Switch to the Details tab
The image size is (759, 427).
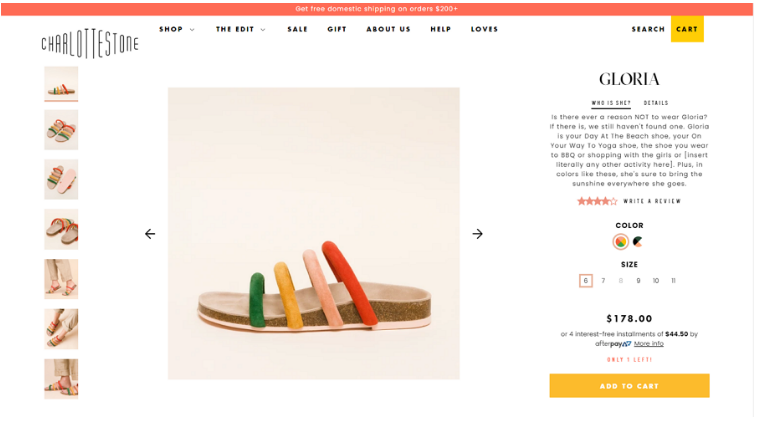(x=656, y=103)
